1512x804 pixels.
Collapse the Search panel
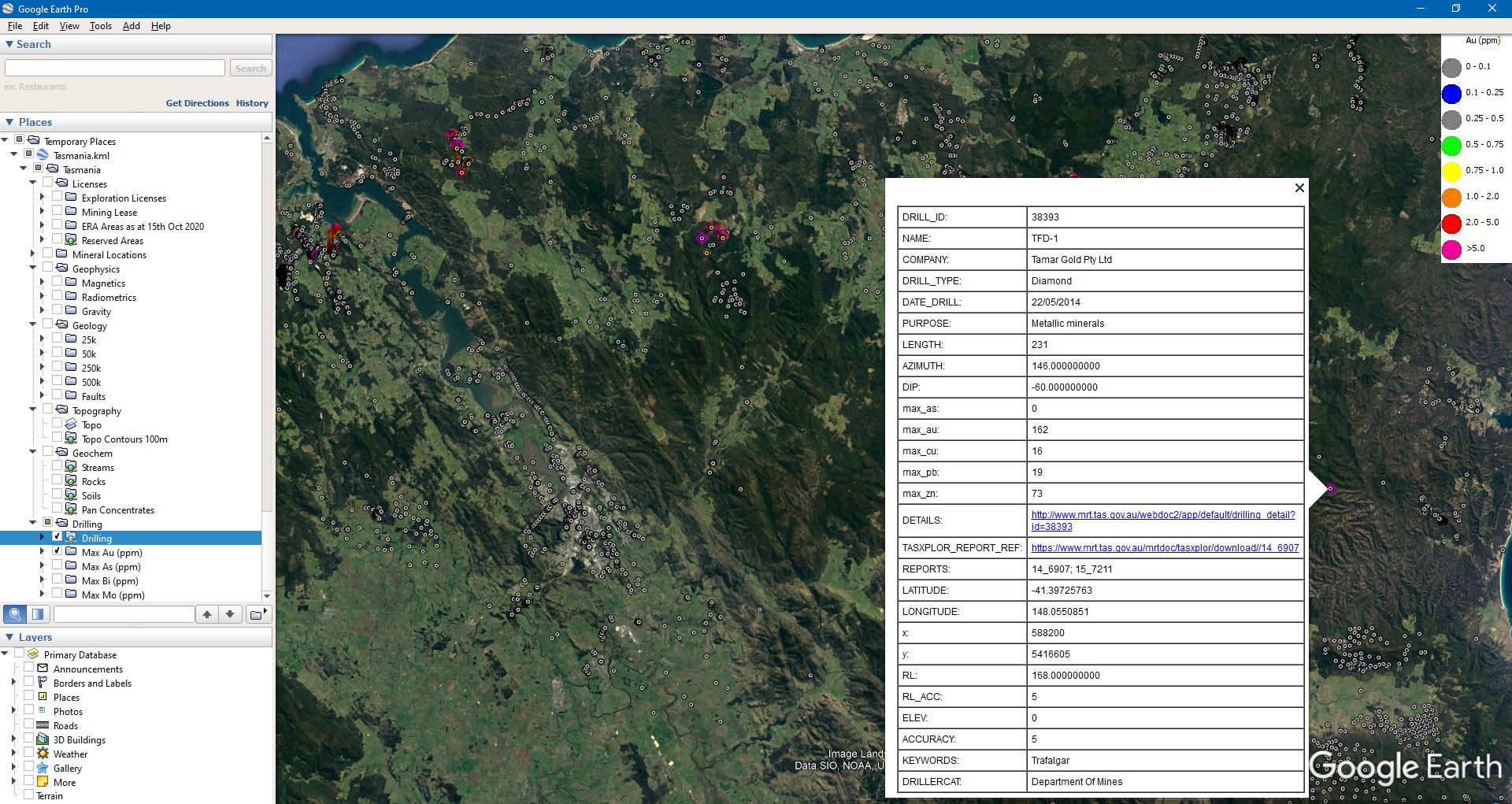click(x=9, y=44)
